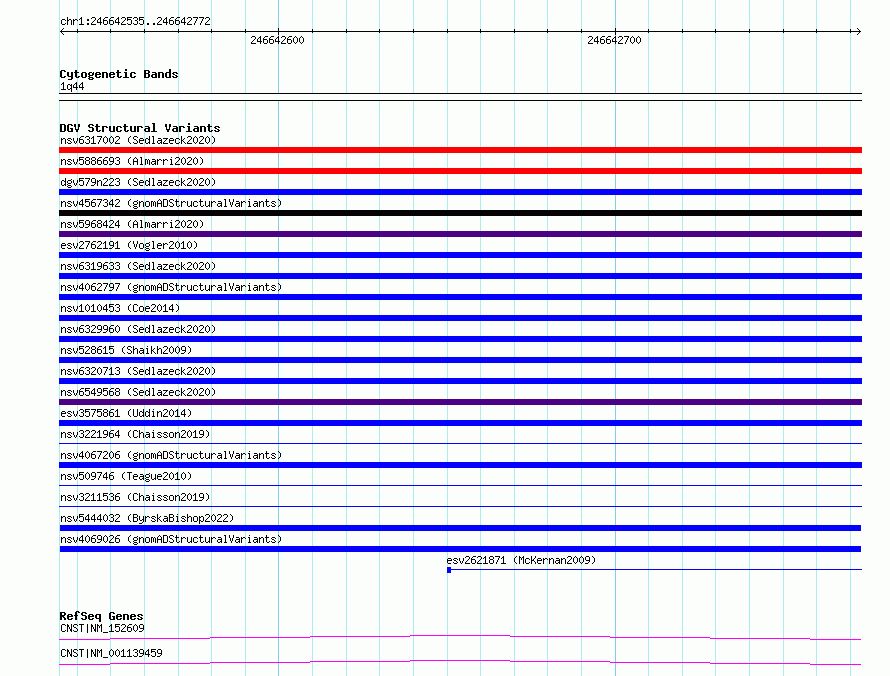Click the 1q44 band label
The height and width of the screenshot is (676, 890).
tap(72, 87)
